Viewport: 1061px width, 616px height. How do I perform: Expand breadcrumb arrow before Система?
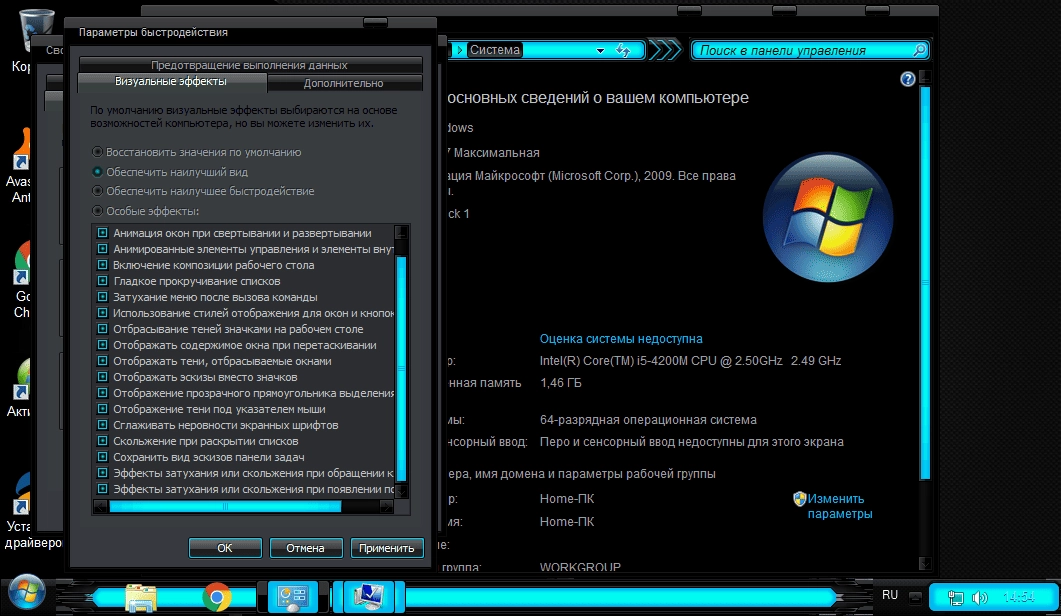pyautogui.click(x=459, y=50)
